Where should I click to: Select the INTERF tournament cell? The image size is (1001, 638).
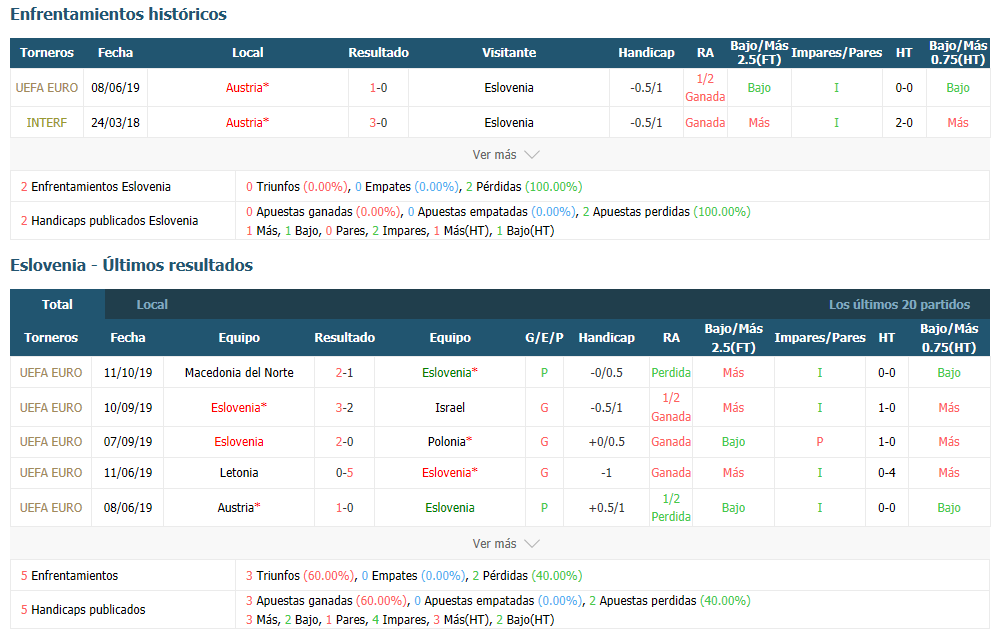coord(47,123)
